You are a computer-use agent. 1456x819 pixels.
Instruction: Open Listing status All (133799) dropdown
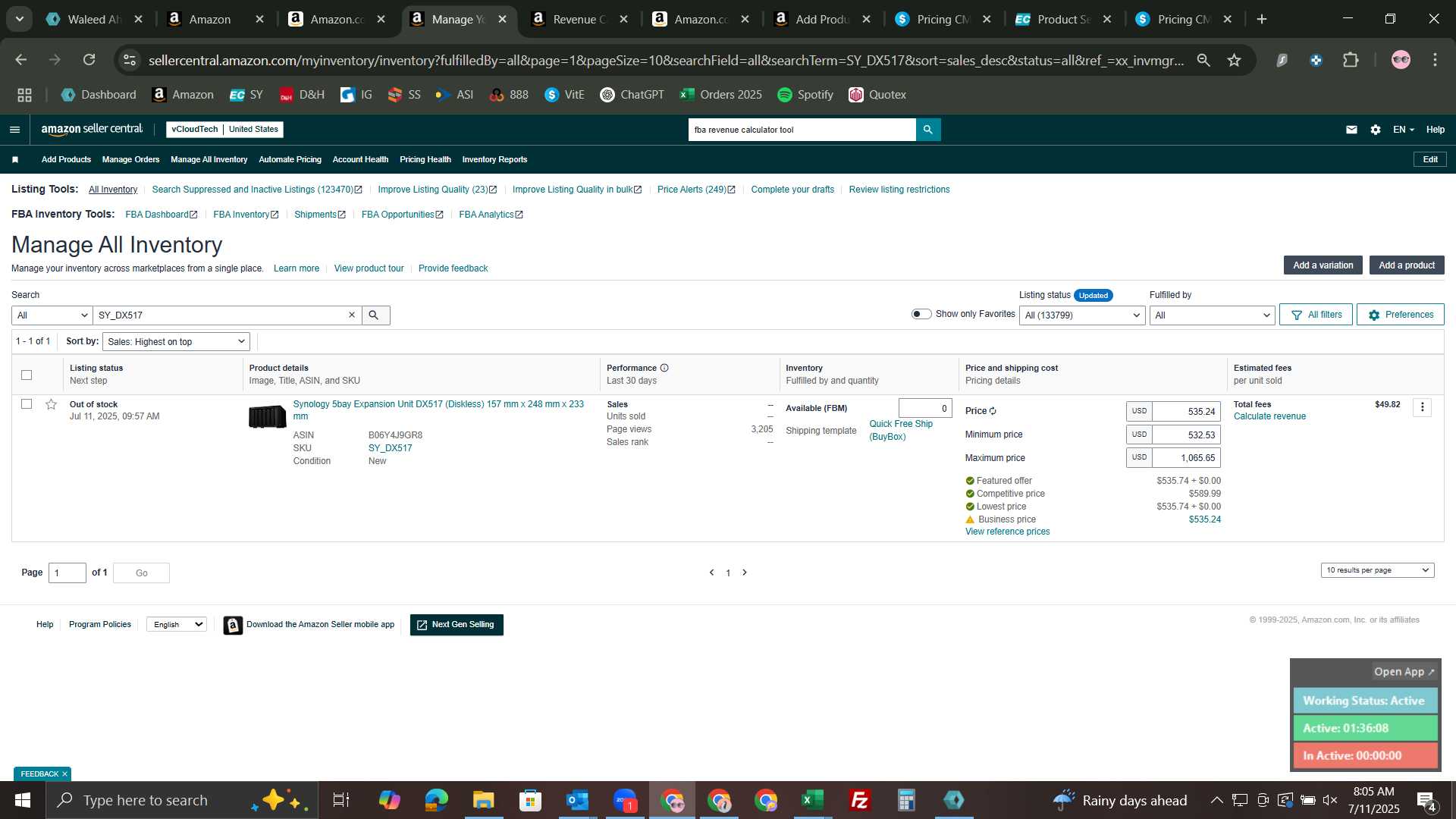tap(1082, 315)
